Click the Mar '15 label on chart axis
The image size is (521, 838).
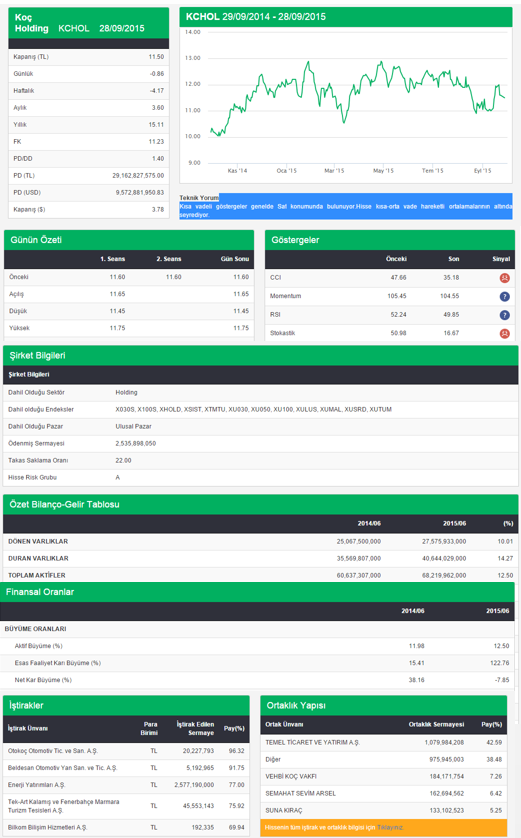tap(335, 170)
